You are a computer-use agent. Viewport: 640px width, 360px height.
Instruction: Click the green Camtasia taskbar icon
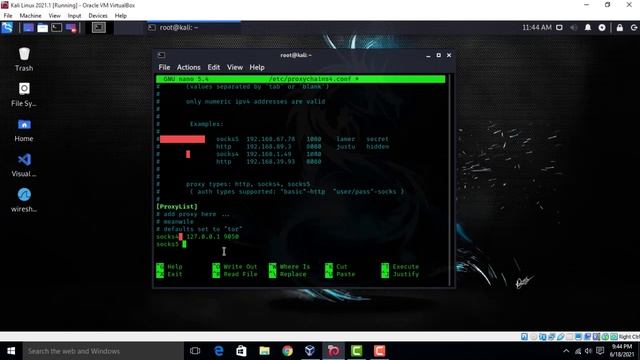click(x=356, y=351)
